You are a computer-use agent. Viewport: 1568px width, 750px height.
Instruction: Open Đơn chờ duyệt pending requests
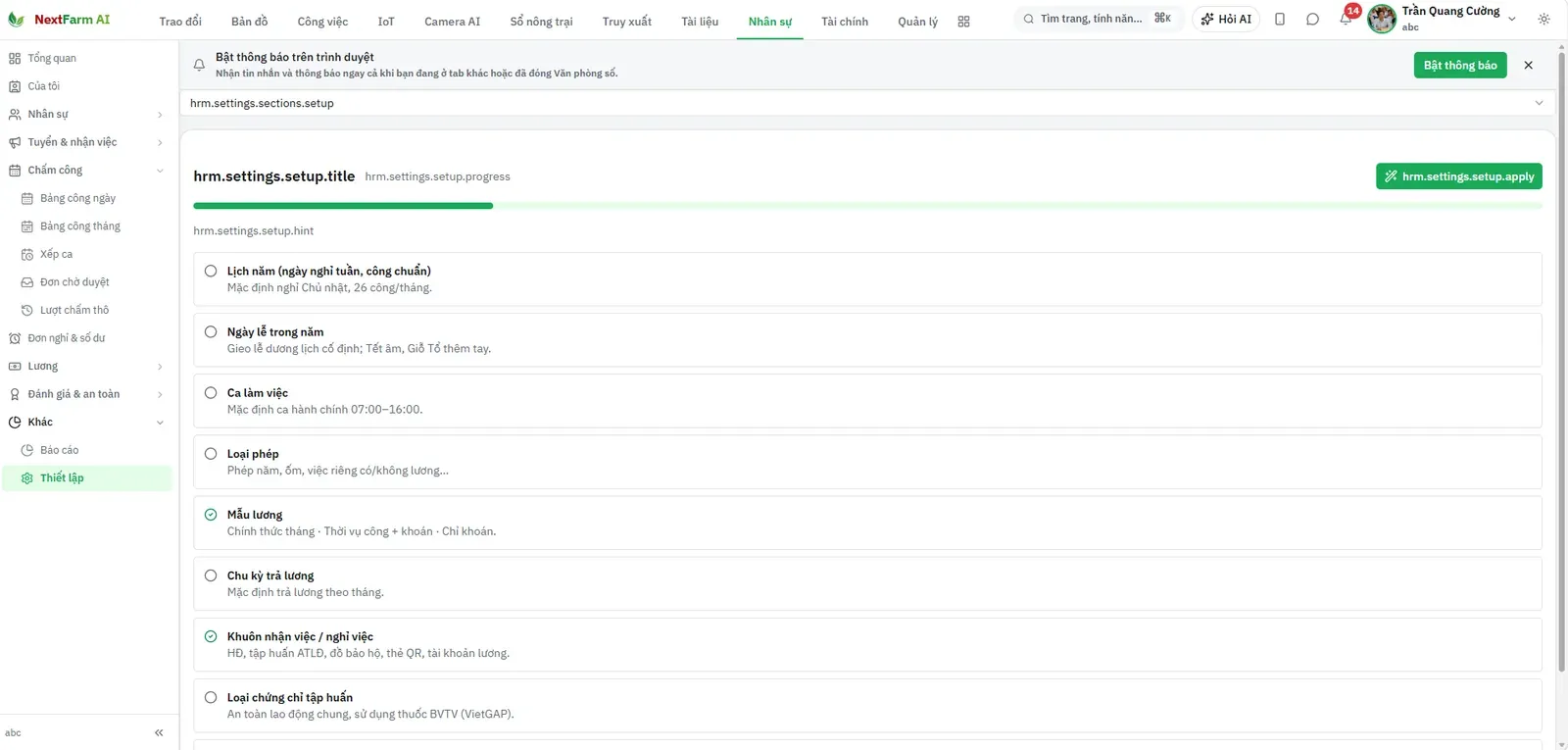point(86,281)
